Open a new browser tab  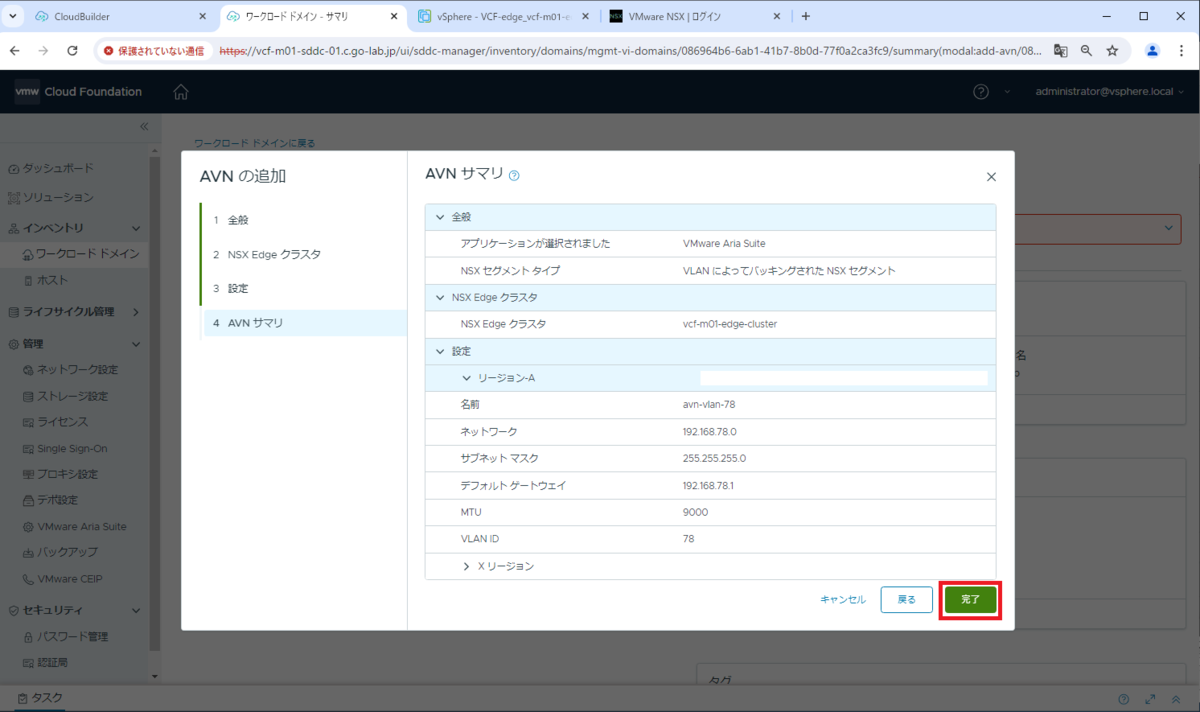pos(806,17)
